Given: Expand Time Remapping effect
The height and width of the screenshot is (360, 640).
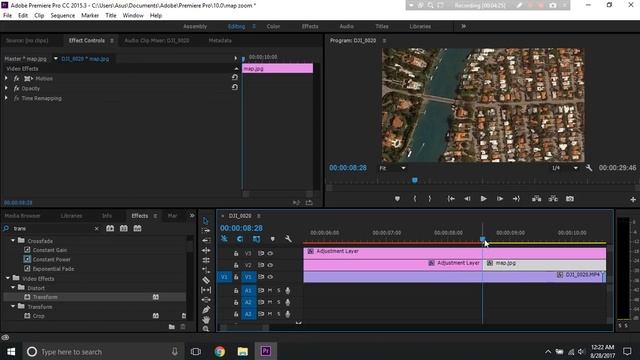Looking at the screenshot, I should coord(6,98).
